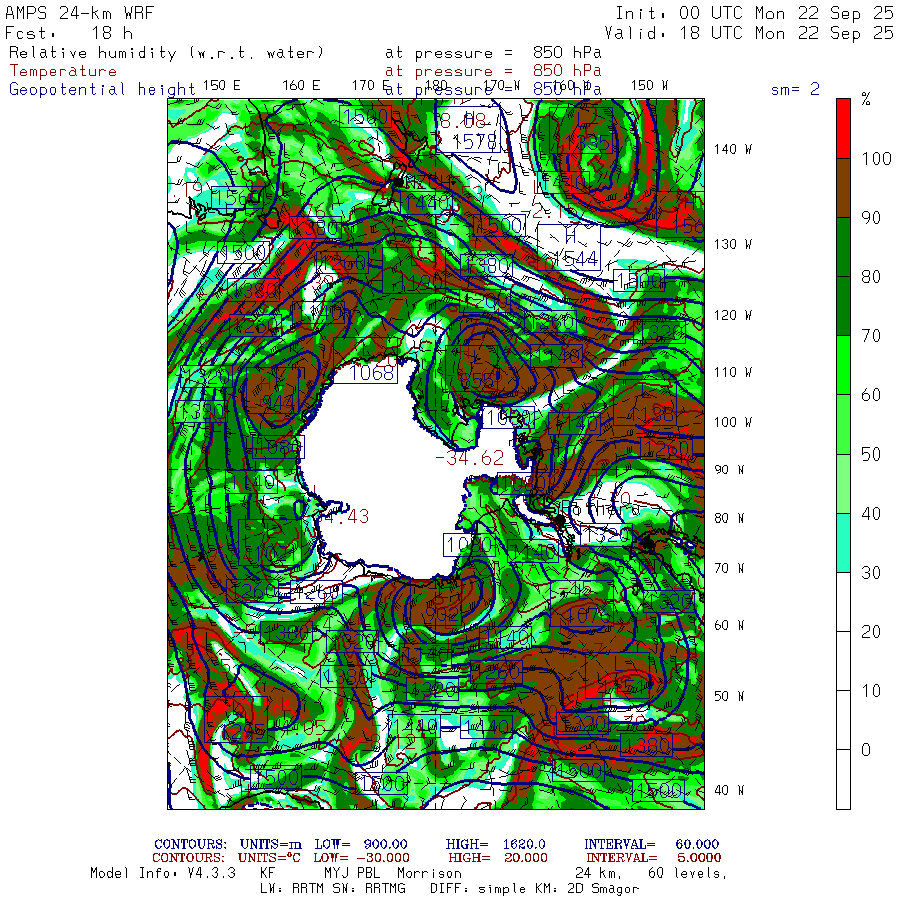Click the '50 W' longitude label
Viewport: 900px width, 900px height.
[x=729, y=696]
